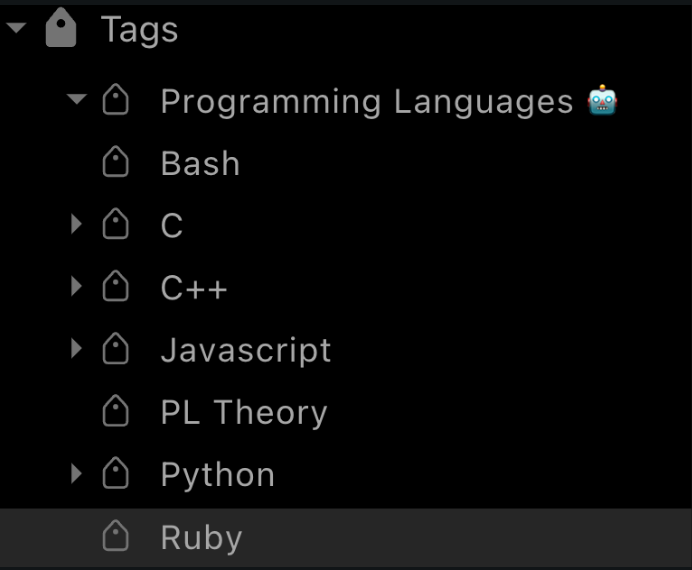Click the tag icon beside Python

pyautogui.click(x=116, y=475)
